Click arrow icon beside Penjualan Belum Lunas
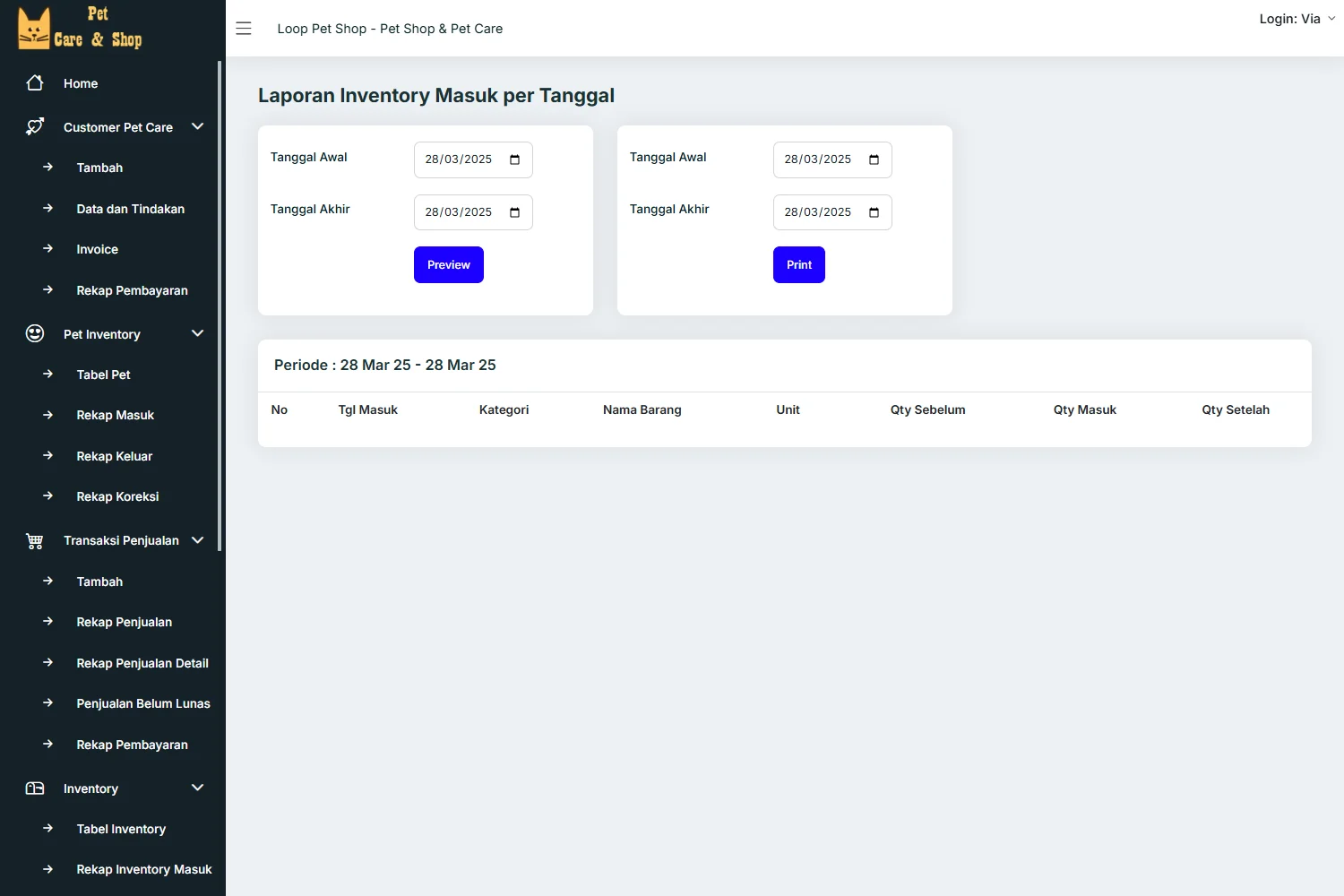1344x896 pixels. point(48,702)
